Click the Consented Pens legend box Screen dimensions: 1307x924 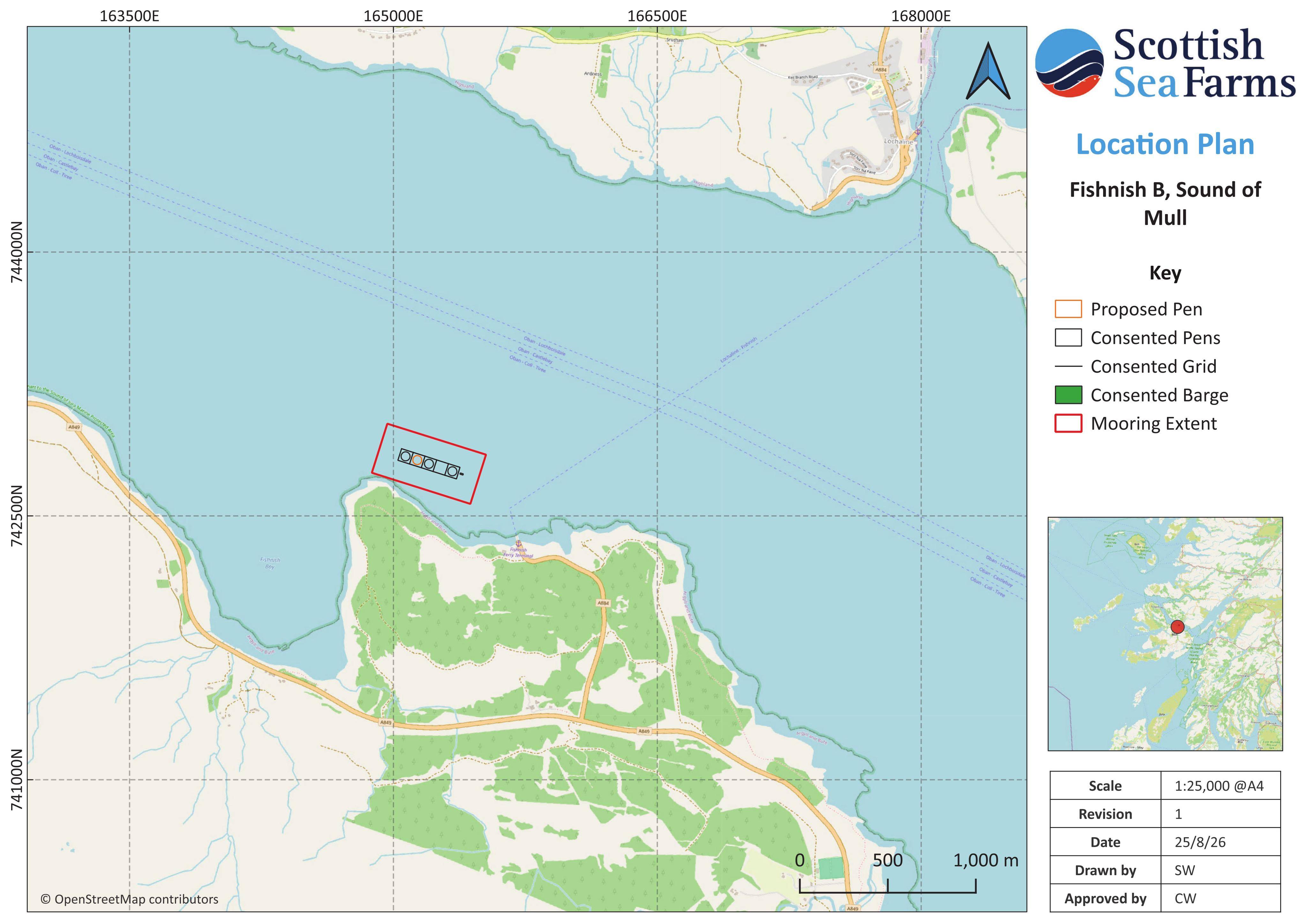[x=1068, y=338]
